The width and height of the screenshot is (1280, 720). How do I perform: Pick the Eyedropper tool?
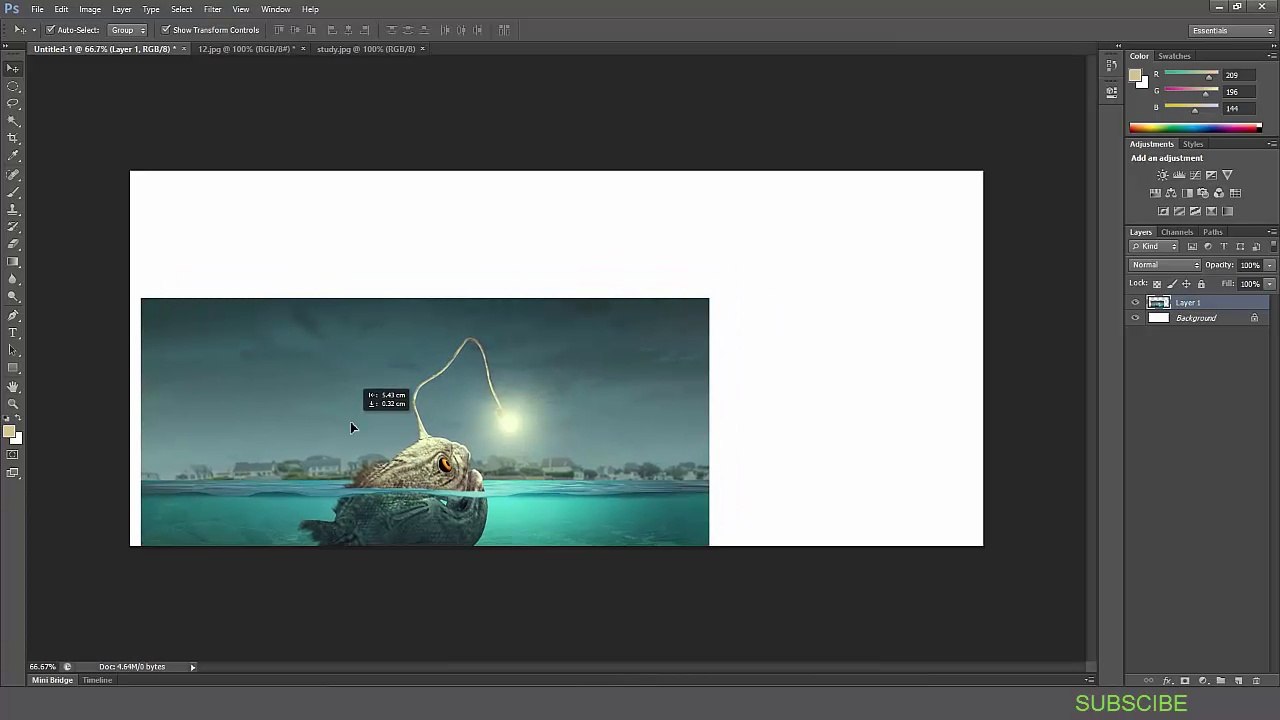13,156
